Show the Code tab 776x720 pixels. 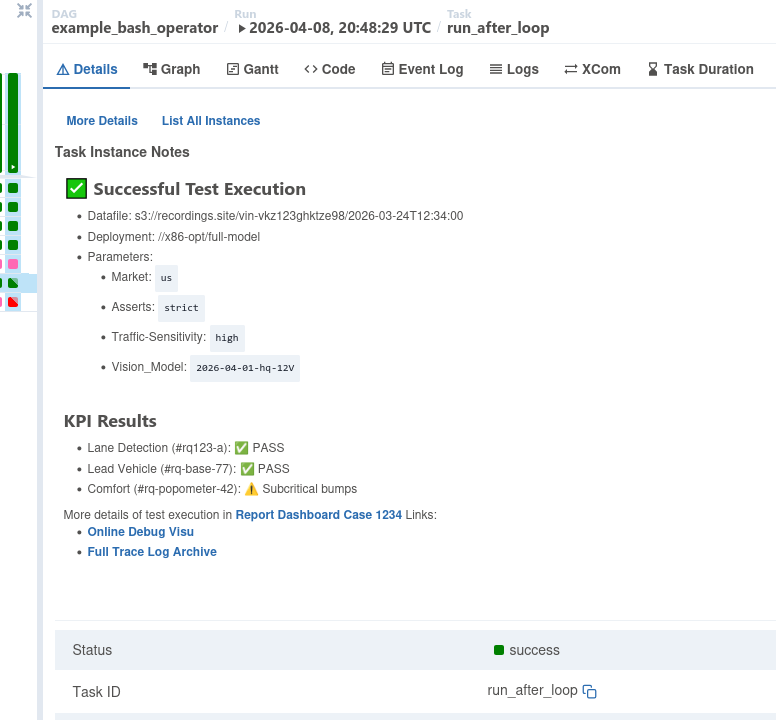[x=330, y=69]
